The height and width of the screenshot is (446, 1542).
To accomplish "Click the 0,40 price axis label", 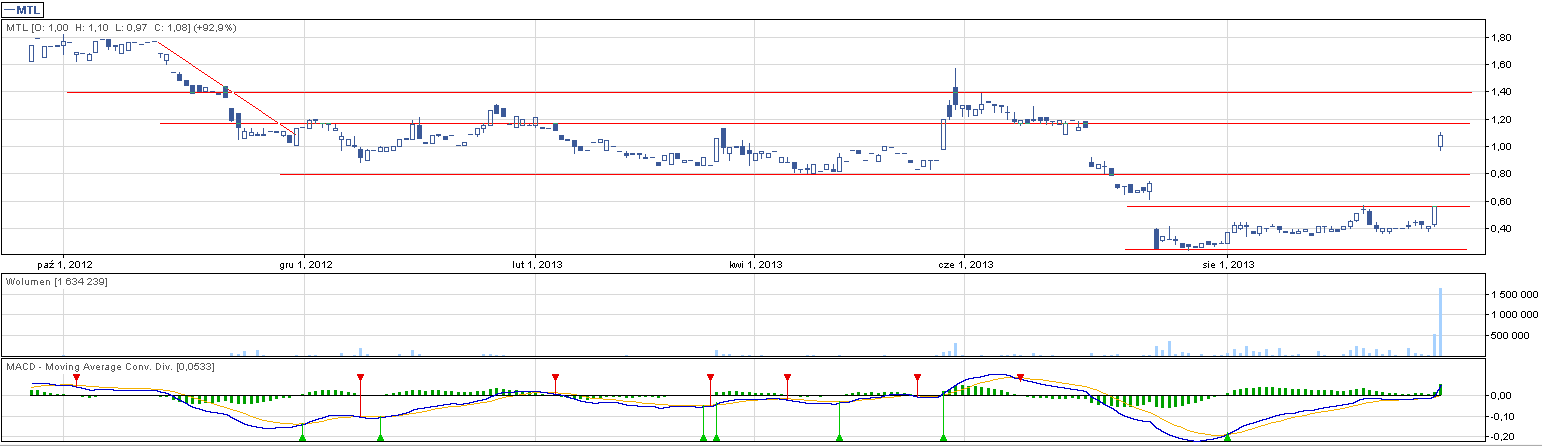I will point(1500,229).
